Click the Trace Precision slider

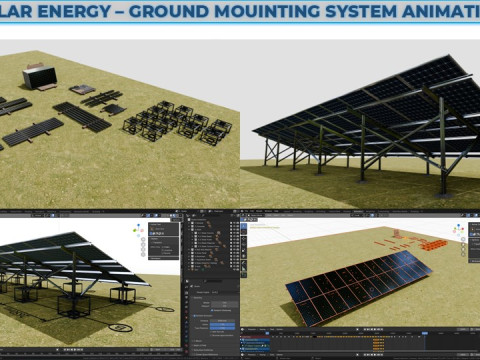pos(223,328)
